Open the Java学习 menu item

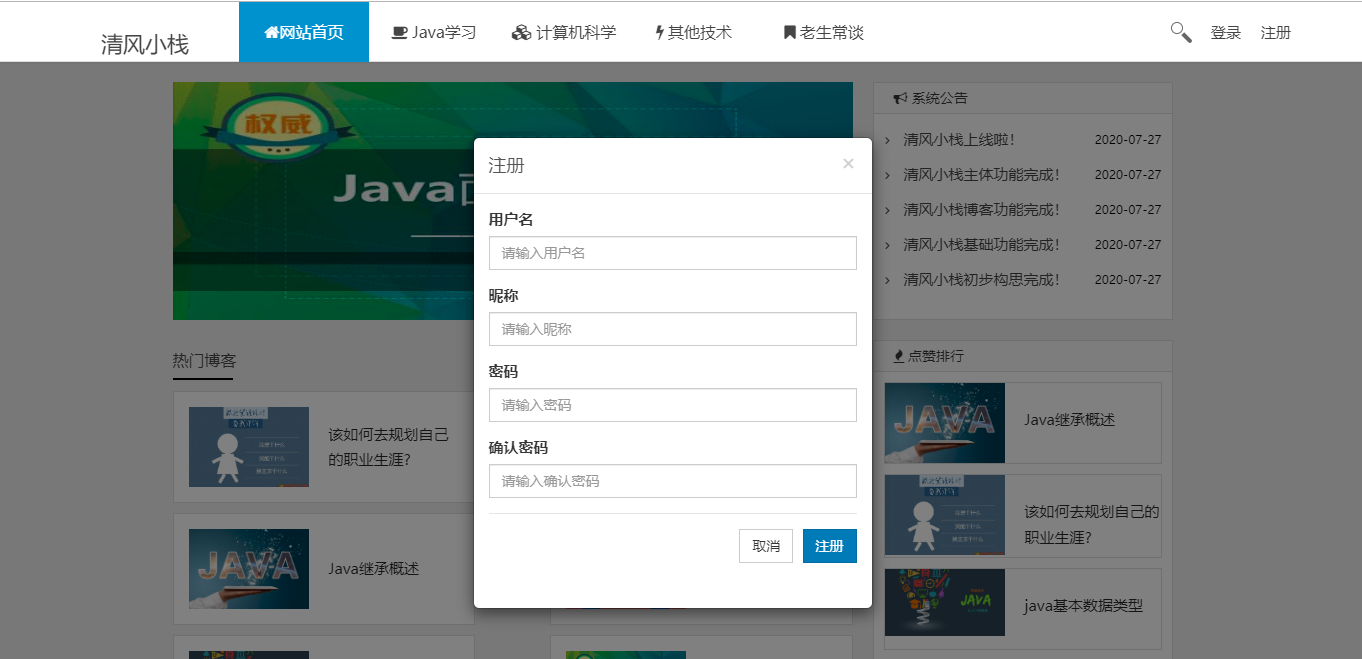[433, 32]
